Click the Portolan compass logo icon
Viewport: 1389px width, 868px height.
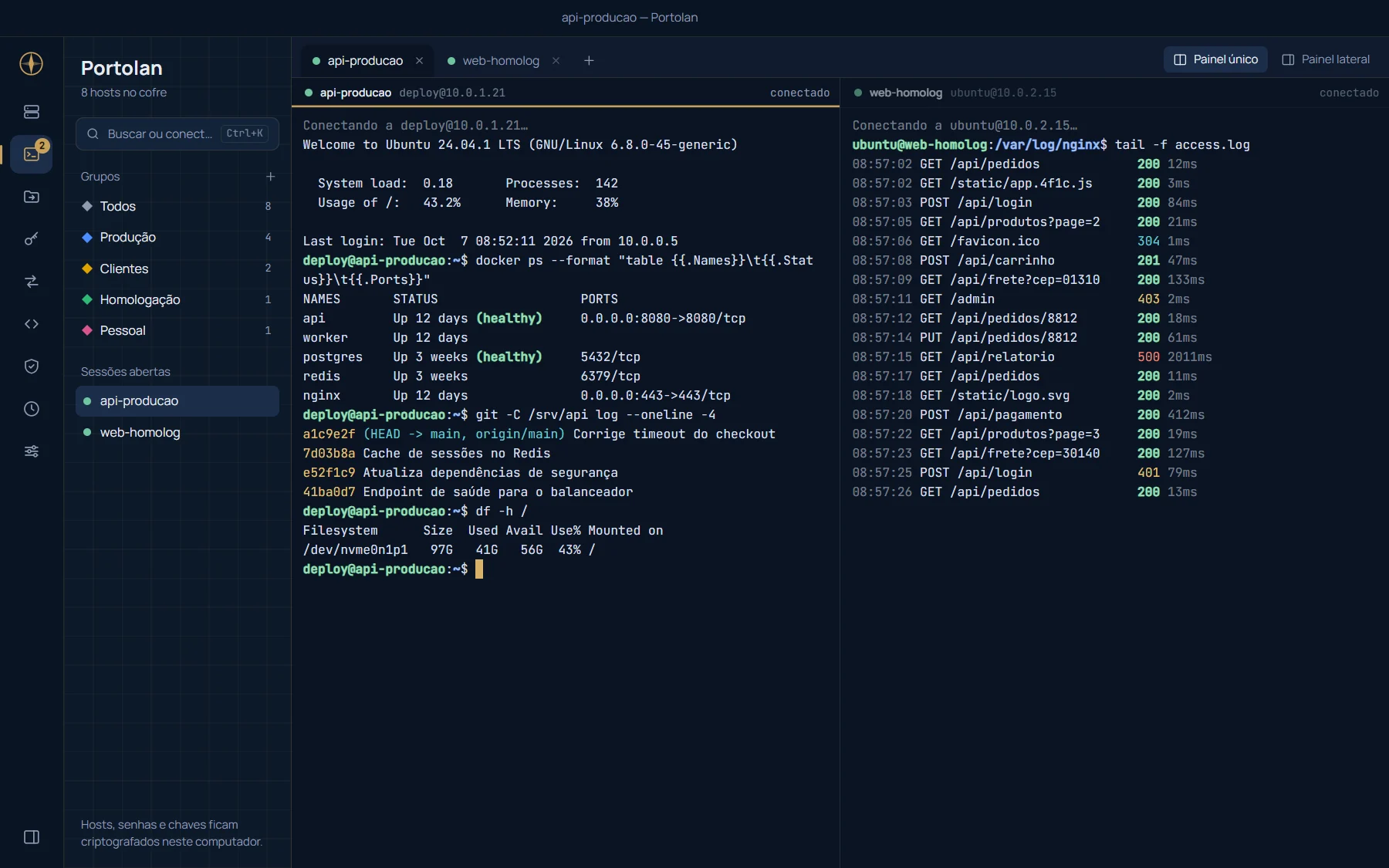click(31, 64)
